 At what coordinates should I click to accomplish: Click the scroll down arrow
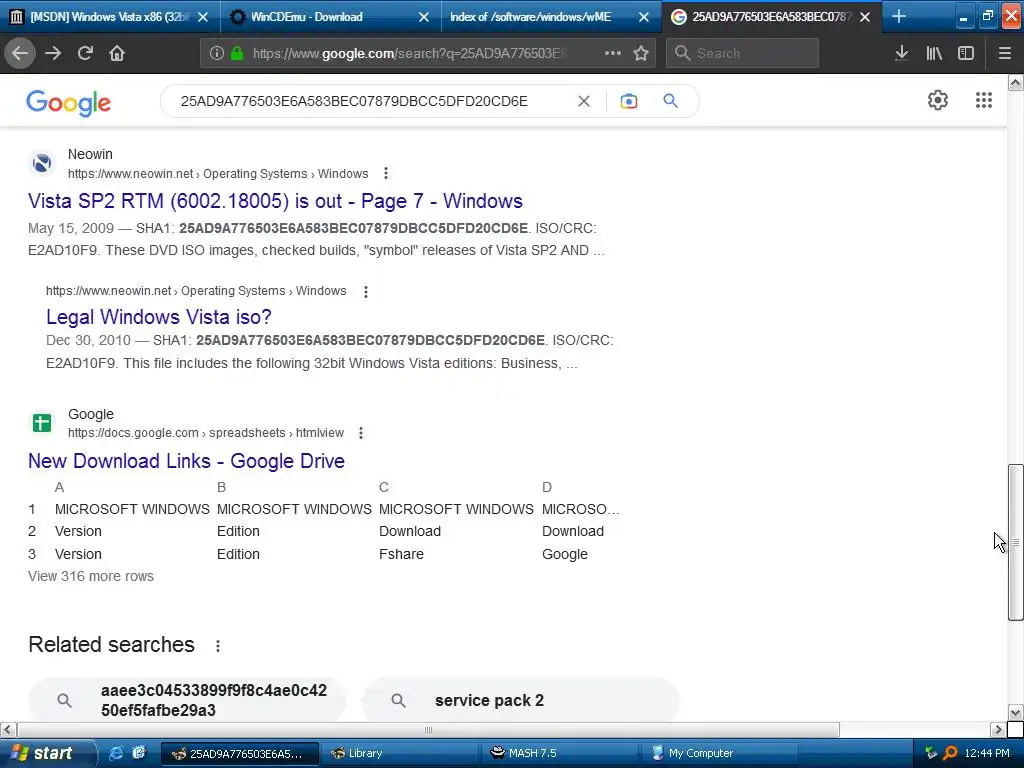click(1015, 712)
